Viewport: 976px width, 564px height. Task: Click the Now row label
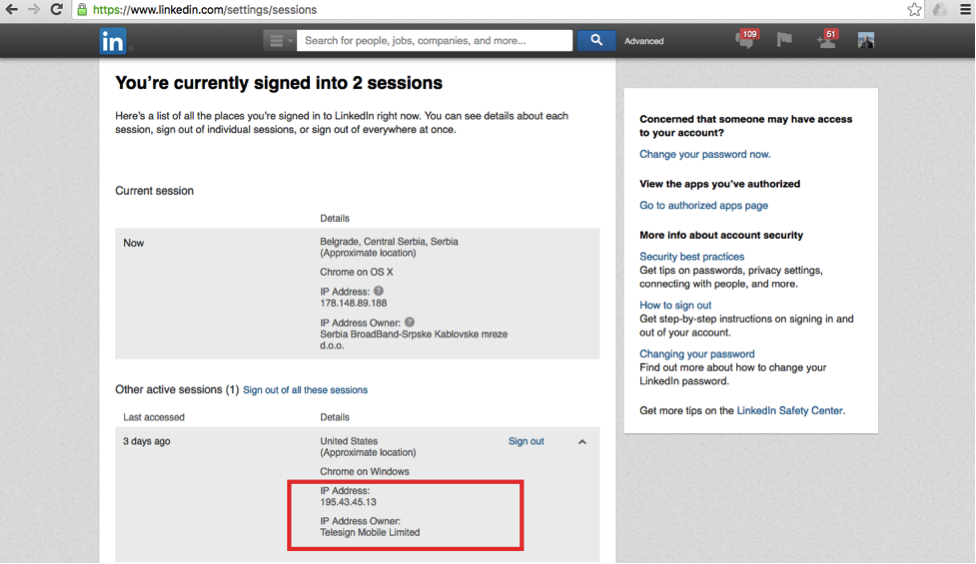(133, 243)
